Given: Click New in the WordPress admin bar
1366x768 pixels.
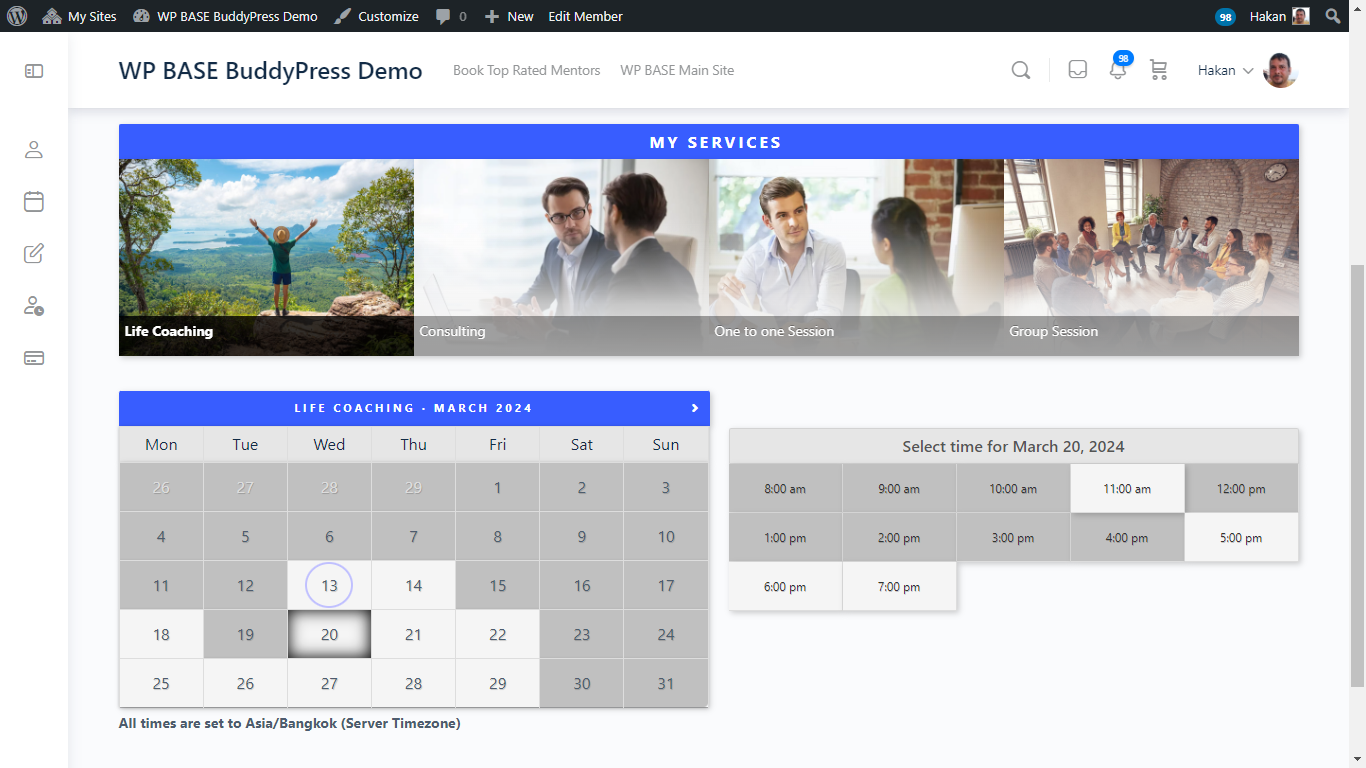Looking at the screenshot, I should [x=509, y=15].
